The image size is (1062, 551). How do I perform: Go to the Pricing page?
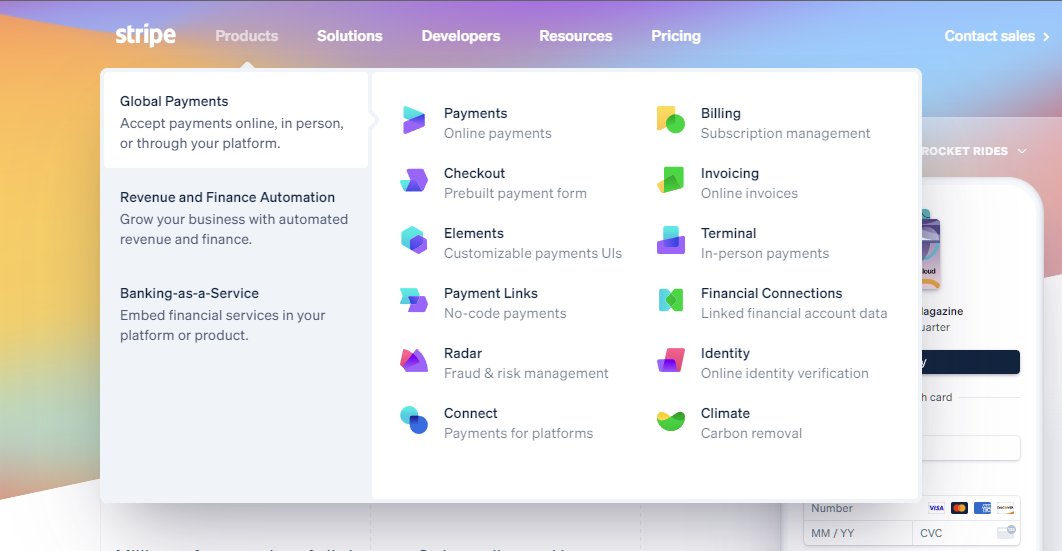point(676,36)
